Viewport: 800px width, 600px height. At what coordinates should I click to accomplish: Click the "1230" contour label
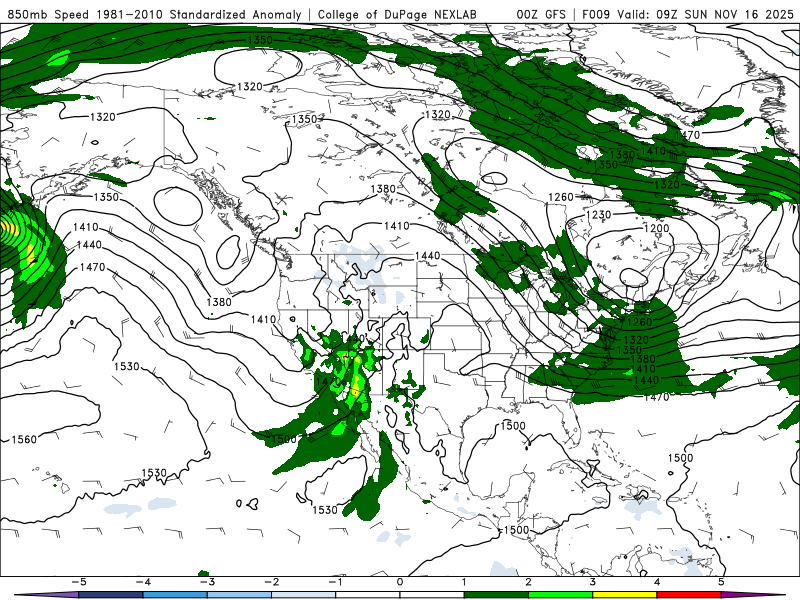(598, 215)
